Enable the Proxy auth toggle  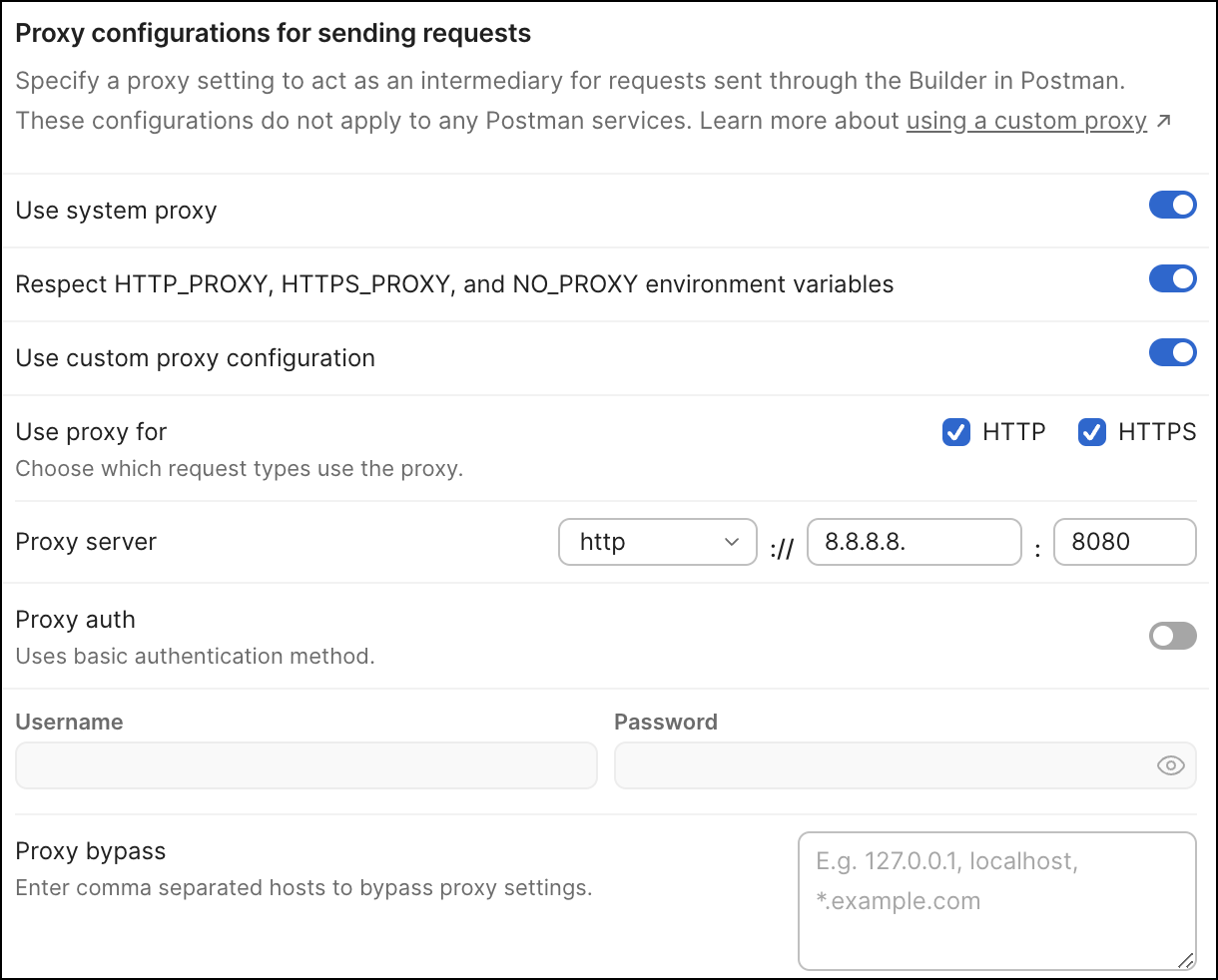click(1172, 636)
